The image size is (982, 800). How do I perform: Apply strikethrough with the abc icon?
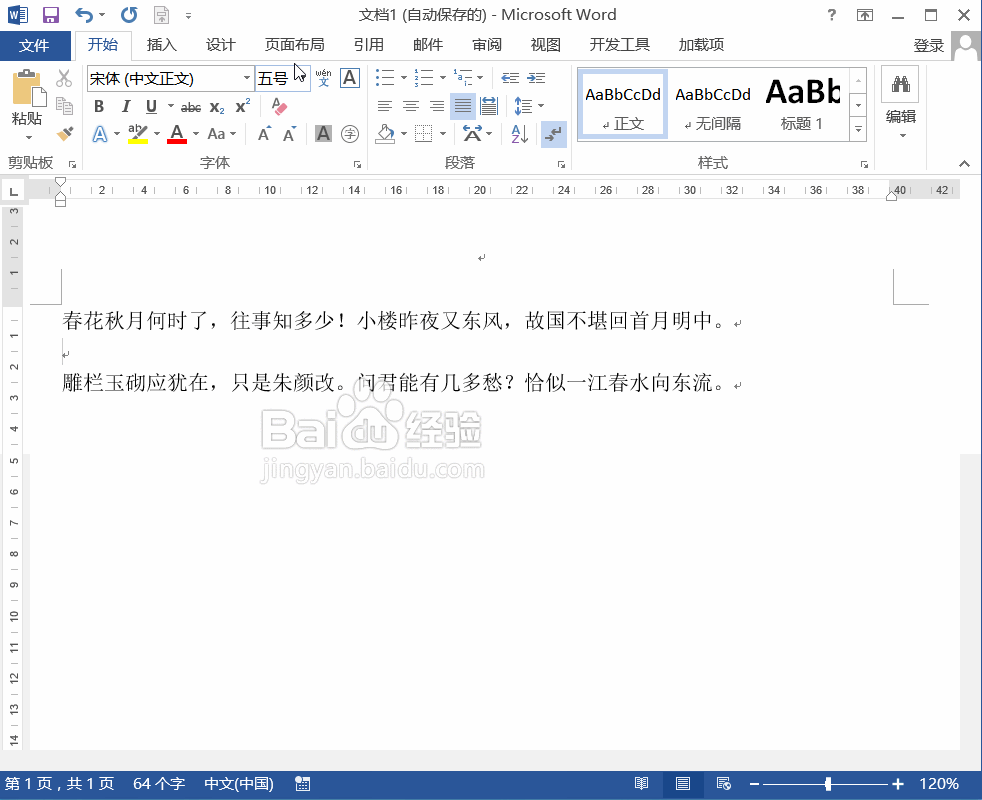[x=193, y=106]
